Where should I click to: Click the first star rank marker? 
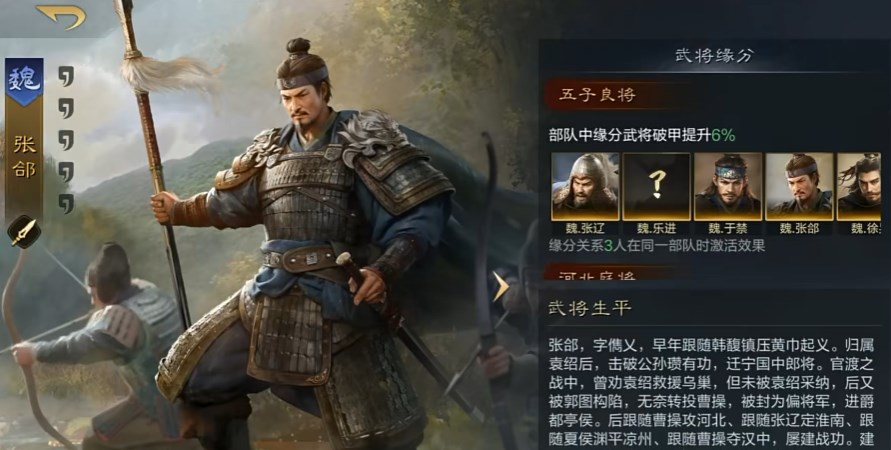point(66,76)
